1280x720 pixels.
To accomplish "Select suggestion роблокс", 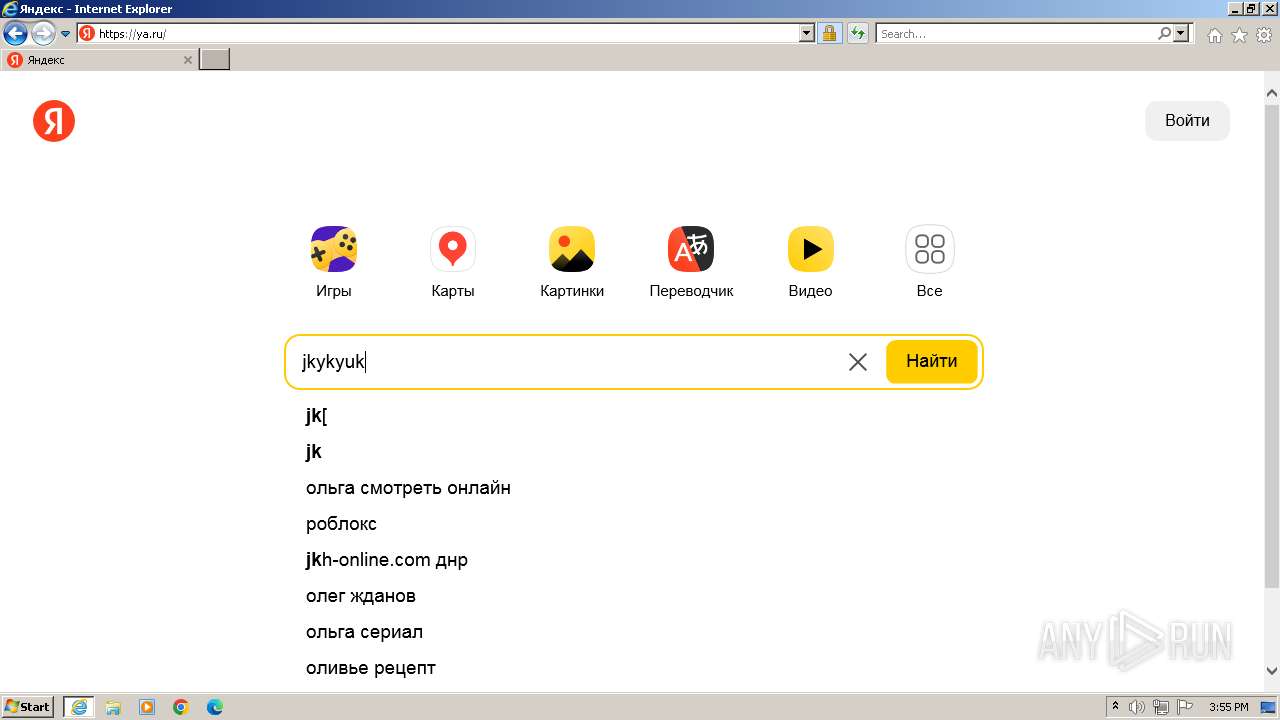I will click(x=341, y=524).
